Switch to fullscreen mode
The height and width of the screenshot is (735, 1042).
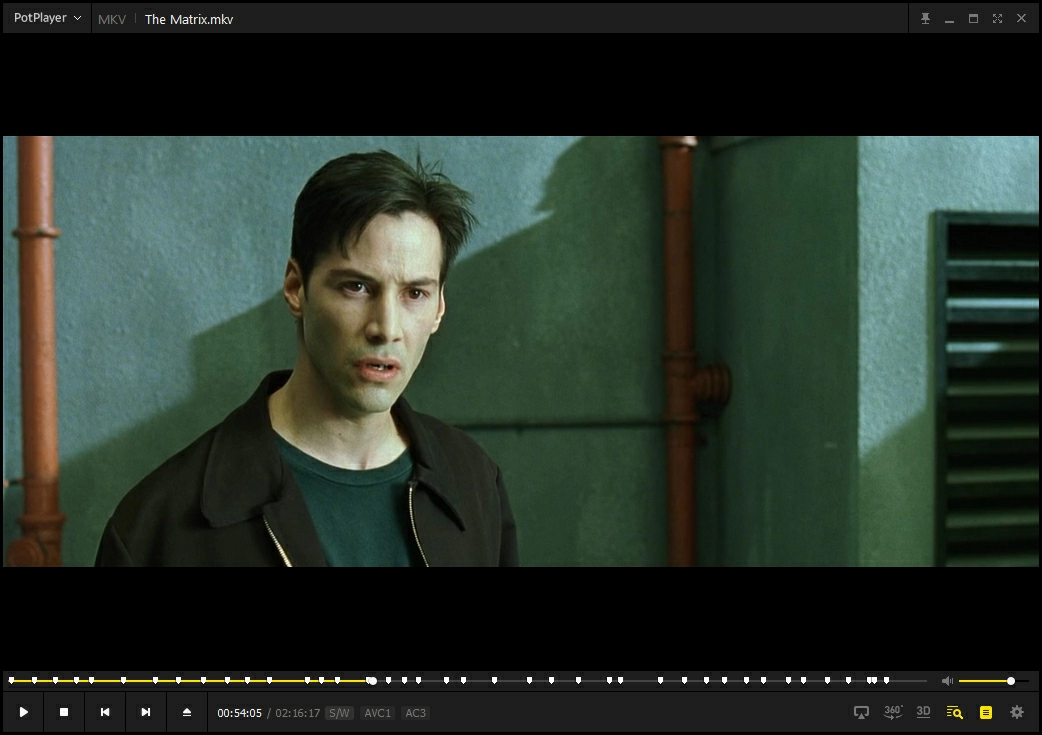point(997,19)
